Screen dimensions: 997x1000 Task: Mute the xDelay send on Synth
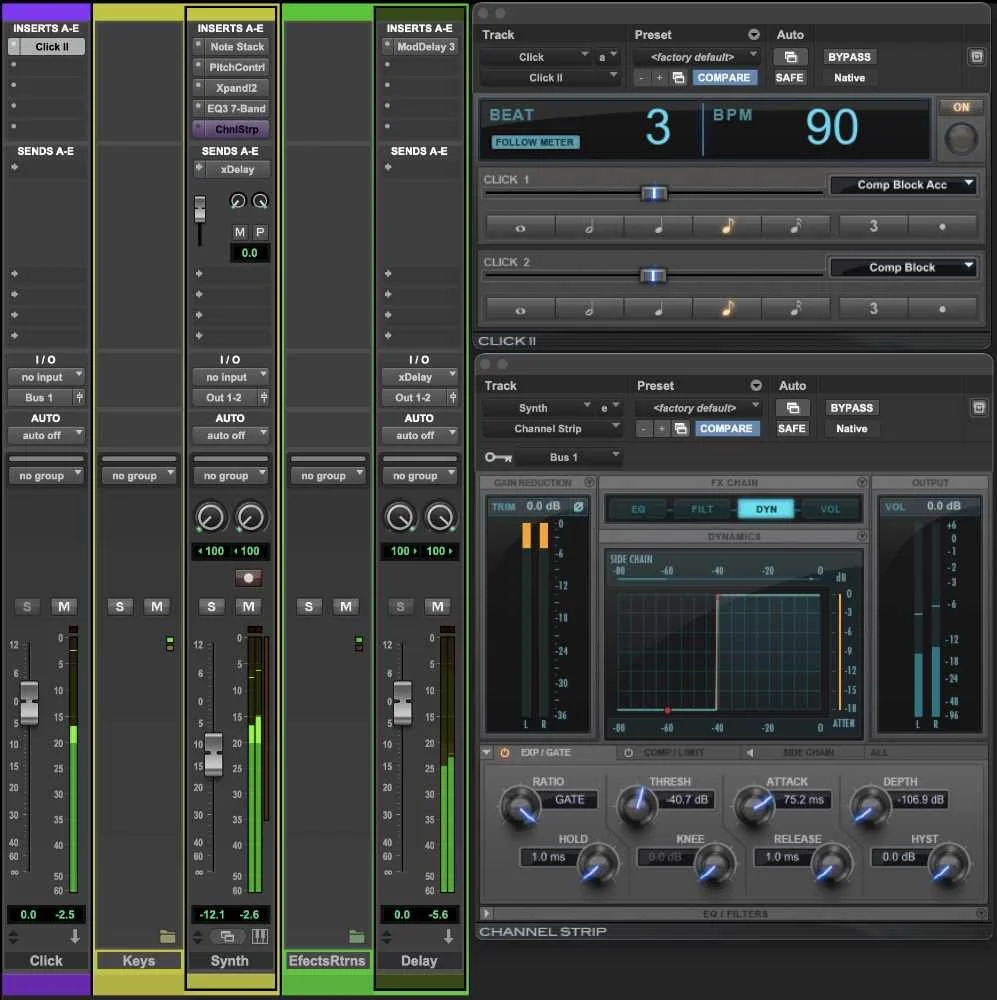pyautogui.click(x=240, y=233)
